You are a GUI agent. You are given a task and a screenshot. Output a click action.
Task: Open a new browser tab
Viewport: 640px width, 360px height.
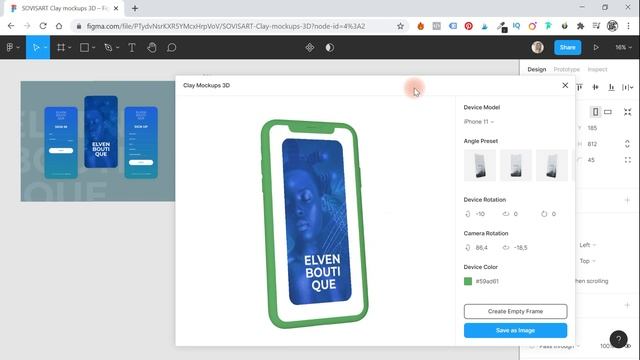click(135, 8)
